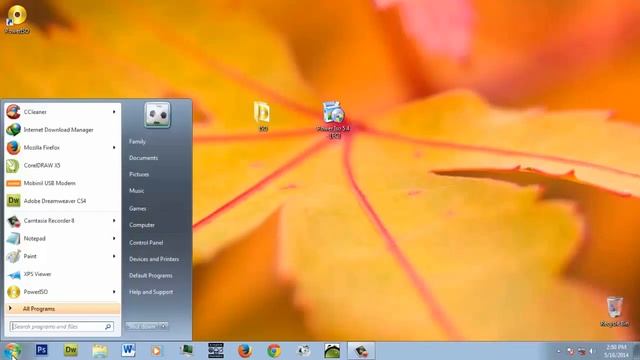Viewport: 640px width, 360px height.
Task: Click the search magnifier icon in Start menu
Action: 108,327
